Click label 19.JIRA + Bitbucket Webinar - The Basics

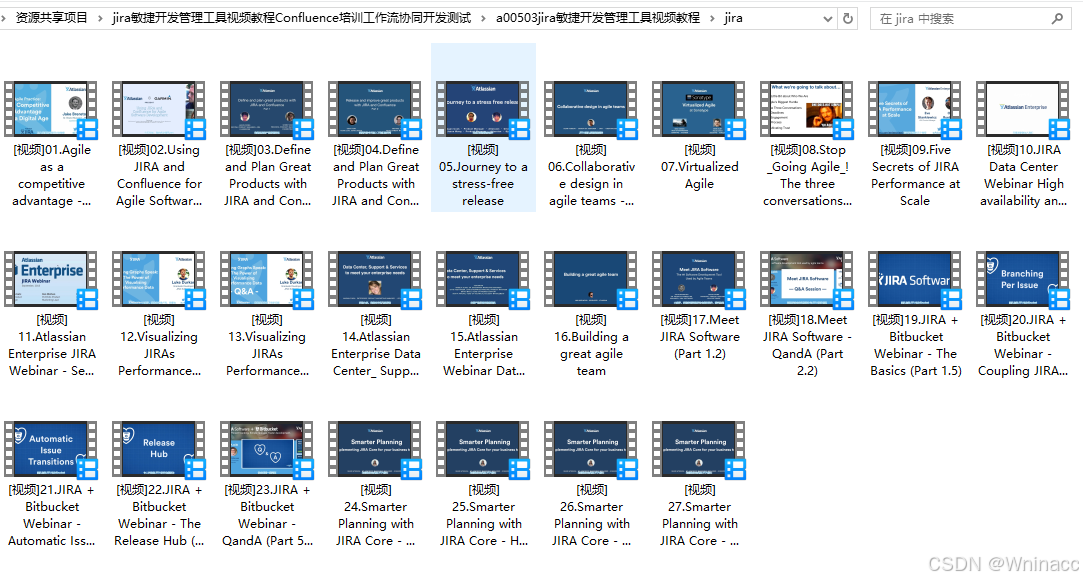pos(914,345)
